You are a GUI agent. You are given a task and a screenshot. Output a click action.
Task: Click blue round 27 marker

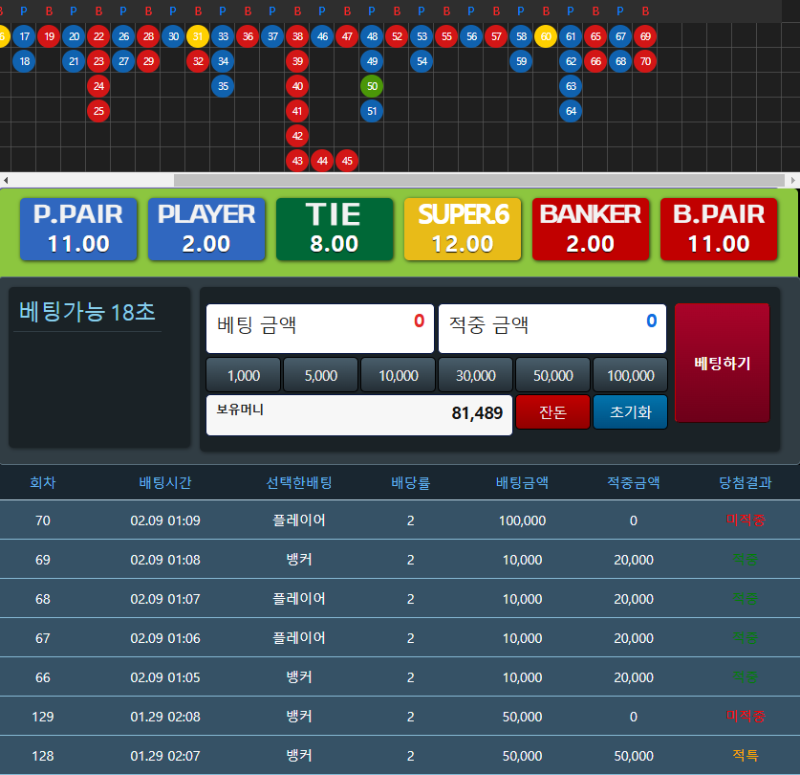click(x=123, y=61)
